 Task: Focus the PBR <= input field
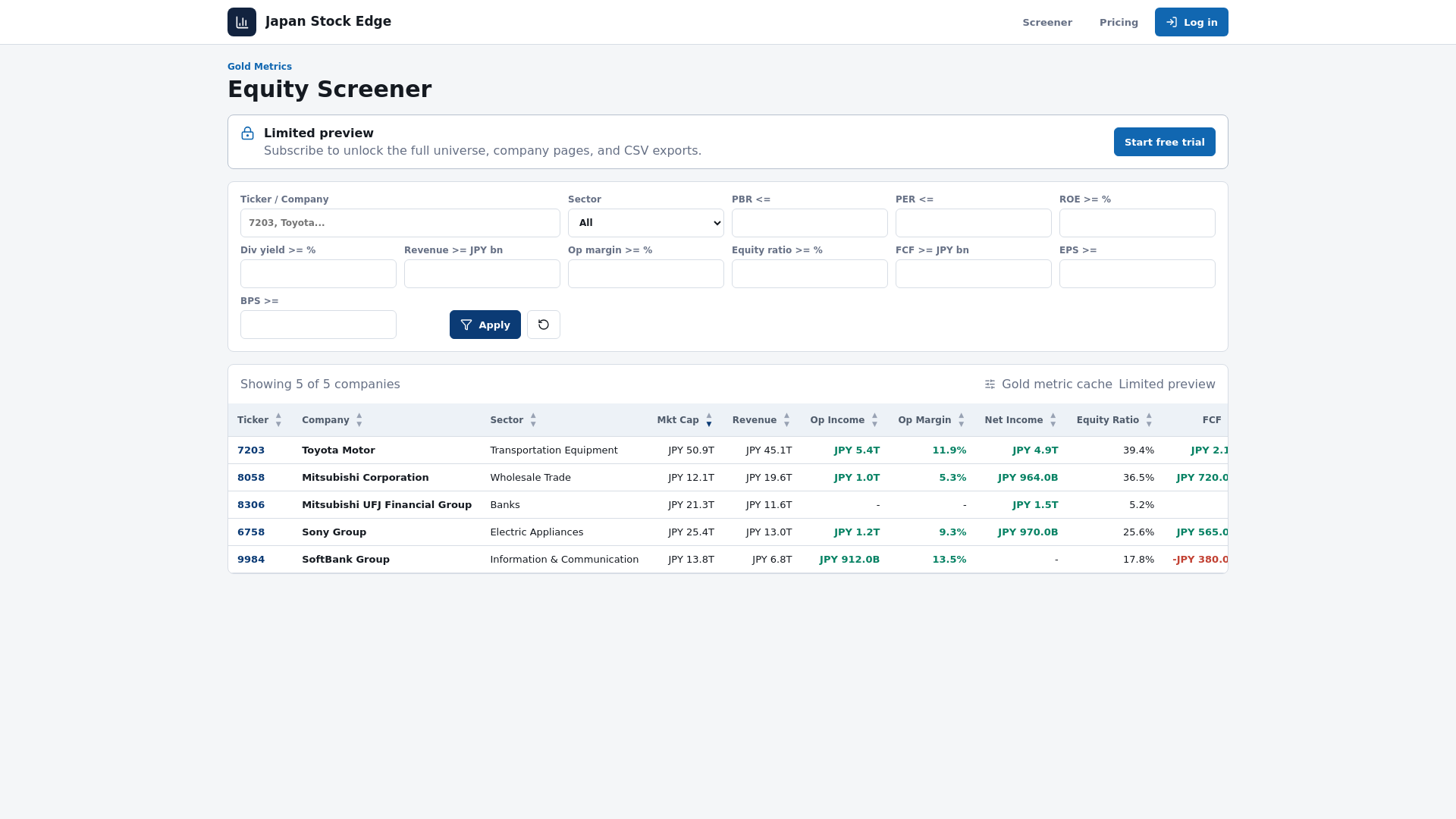coord(810,223)
